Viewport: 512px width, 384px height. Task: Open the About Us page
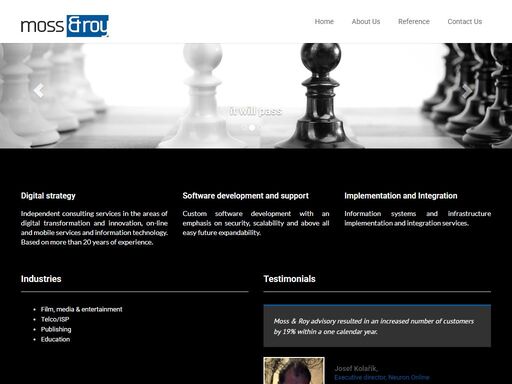coord(366,22)
